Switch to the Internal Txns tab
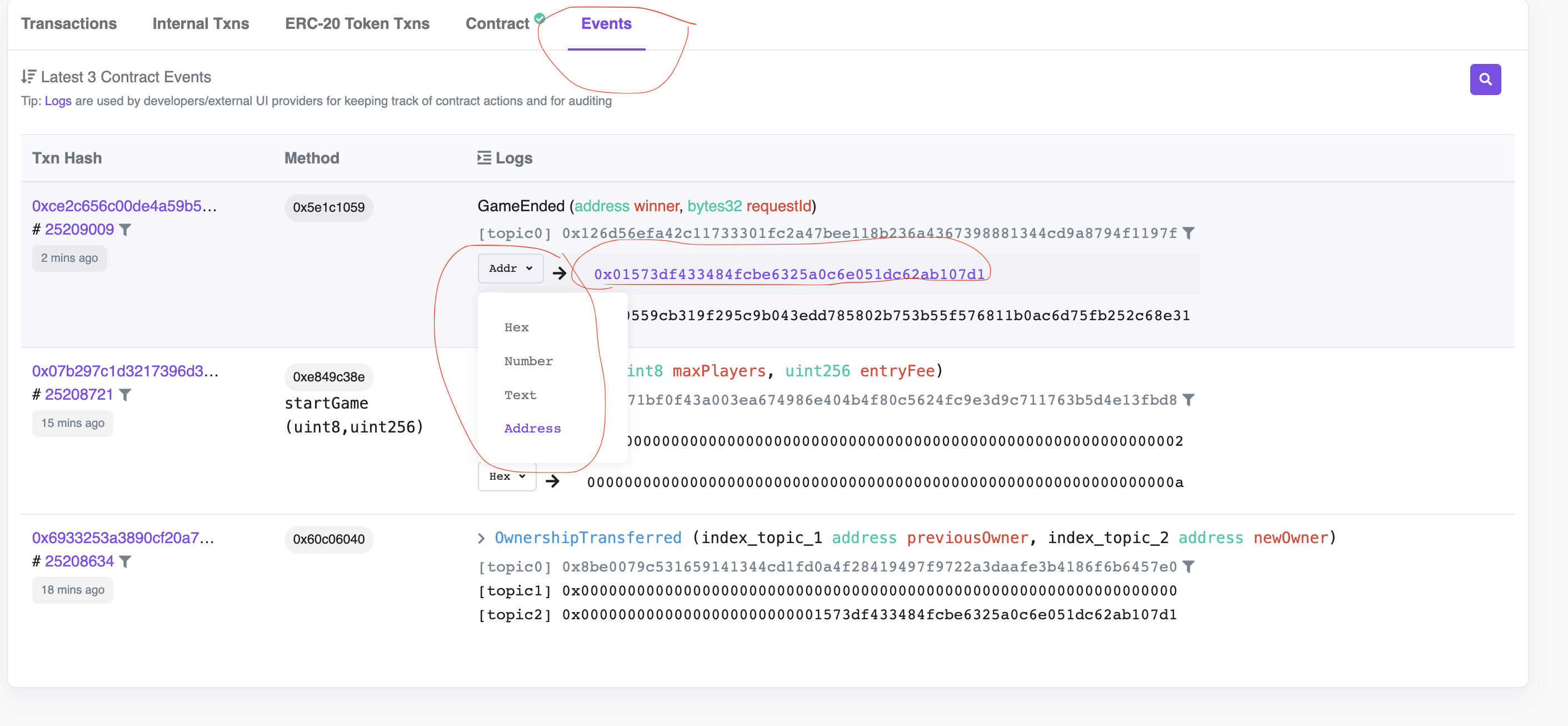1568x726 pixels. pos(200,24)
